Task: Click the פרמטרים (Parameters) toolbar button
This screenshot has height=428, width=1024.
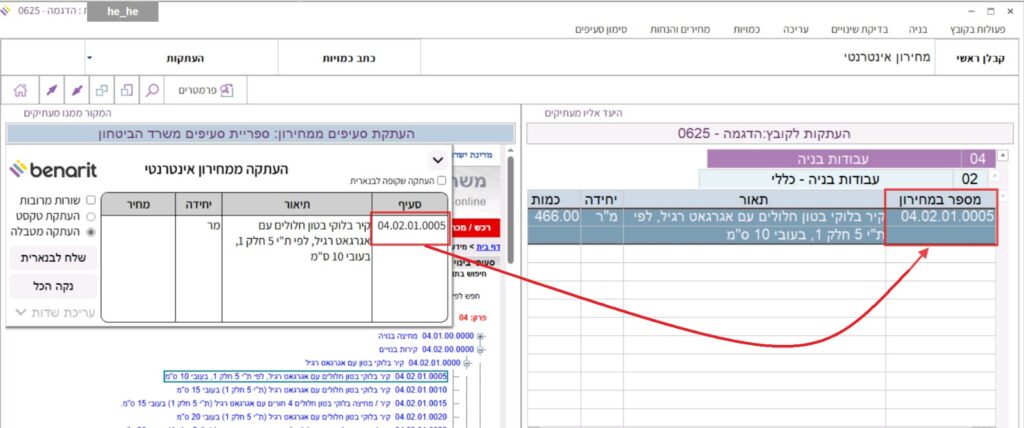Action: pos(205,90)
